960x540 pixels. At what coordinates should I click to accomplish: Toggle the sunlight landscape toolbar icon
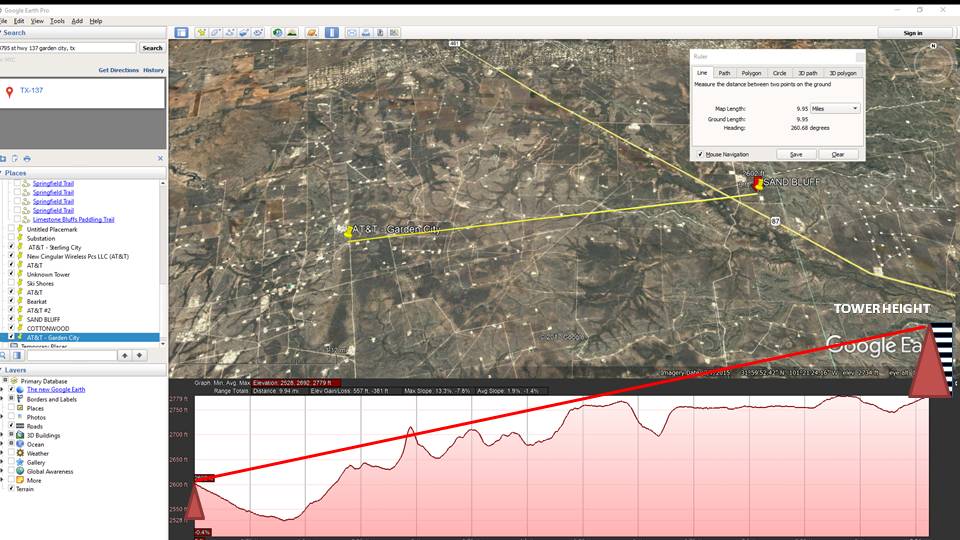pos(292,32)
